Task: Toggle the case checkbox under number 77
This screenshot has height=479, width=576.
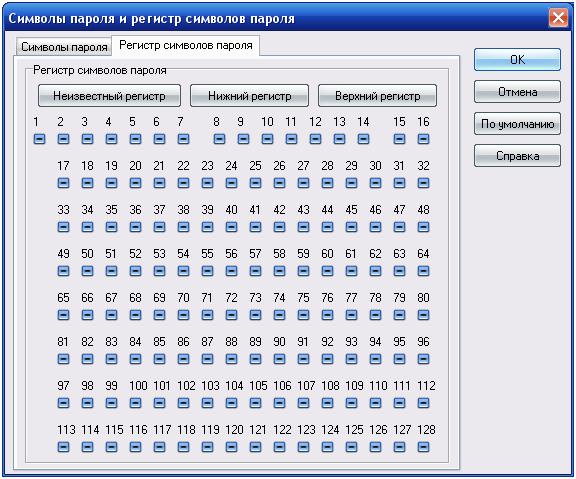Action: tap(351, 315)
